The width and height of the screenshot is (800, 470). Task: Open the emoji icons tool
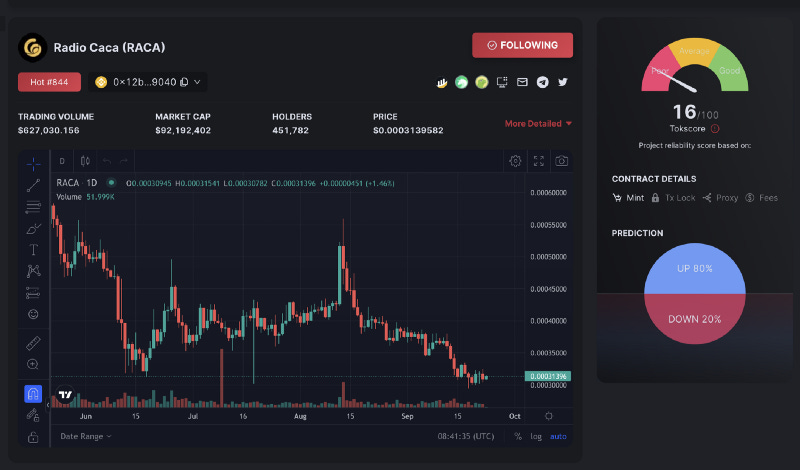coord(33,314)
